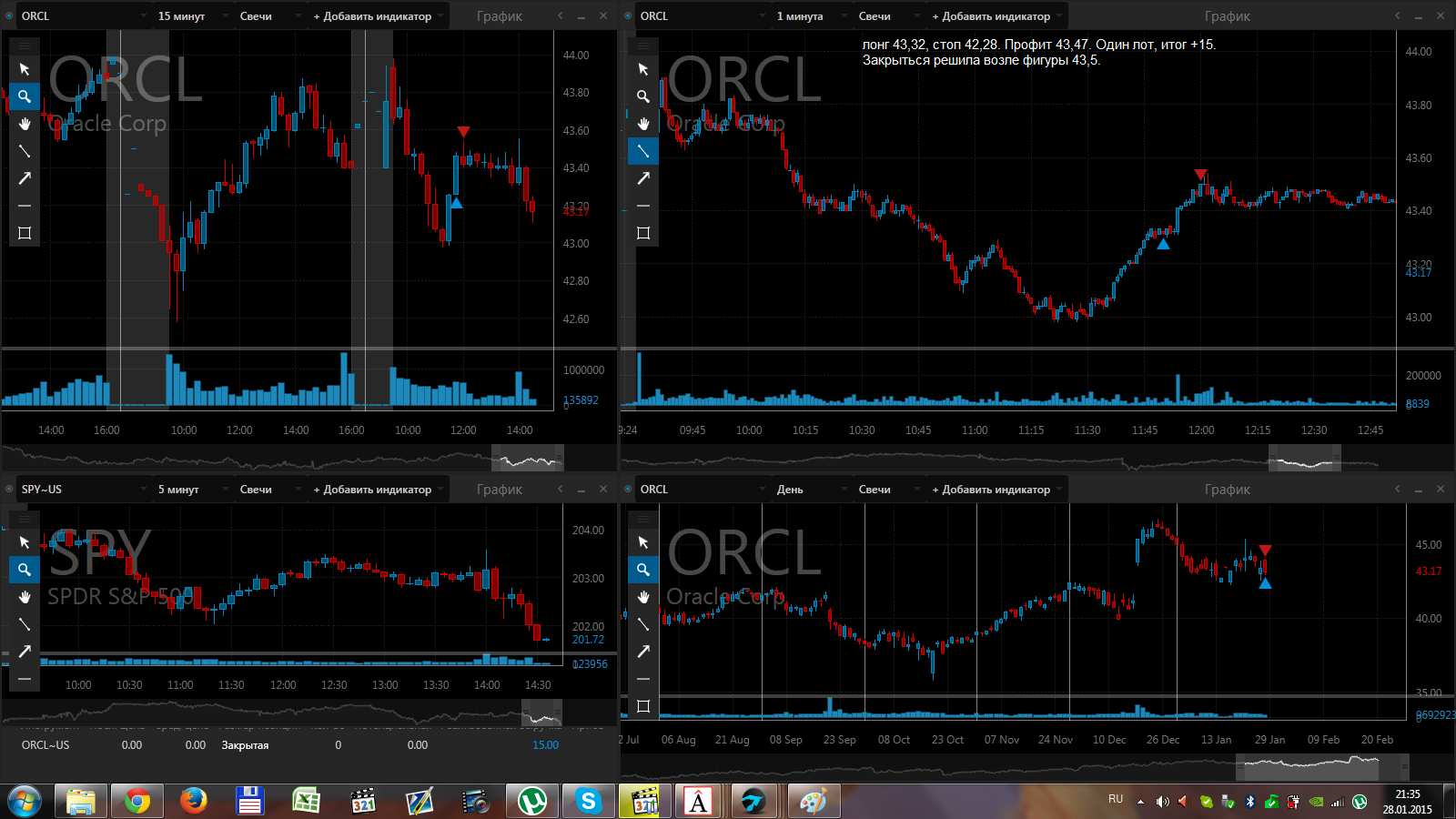The width and height of the screenshot is (1456, 819).
Task: Select pointer tool in ORCL daily chart
Action: pos(643,542)
